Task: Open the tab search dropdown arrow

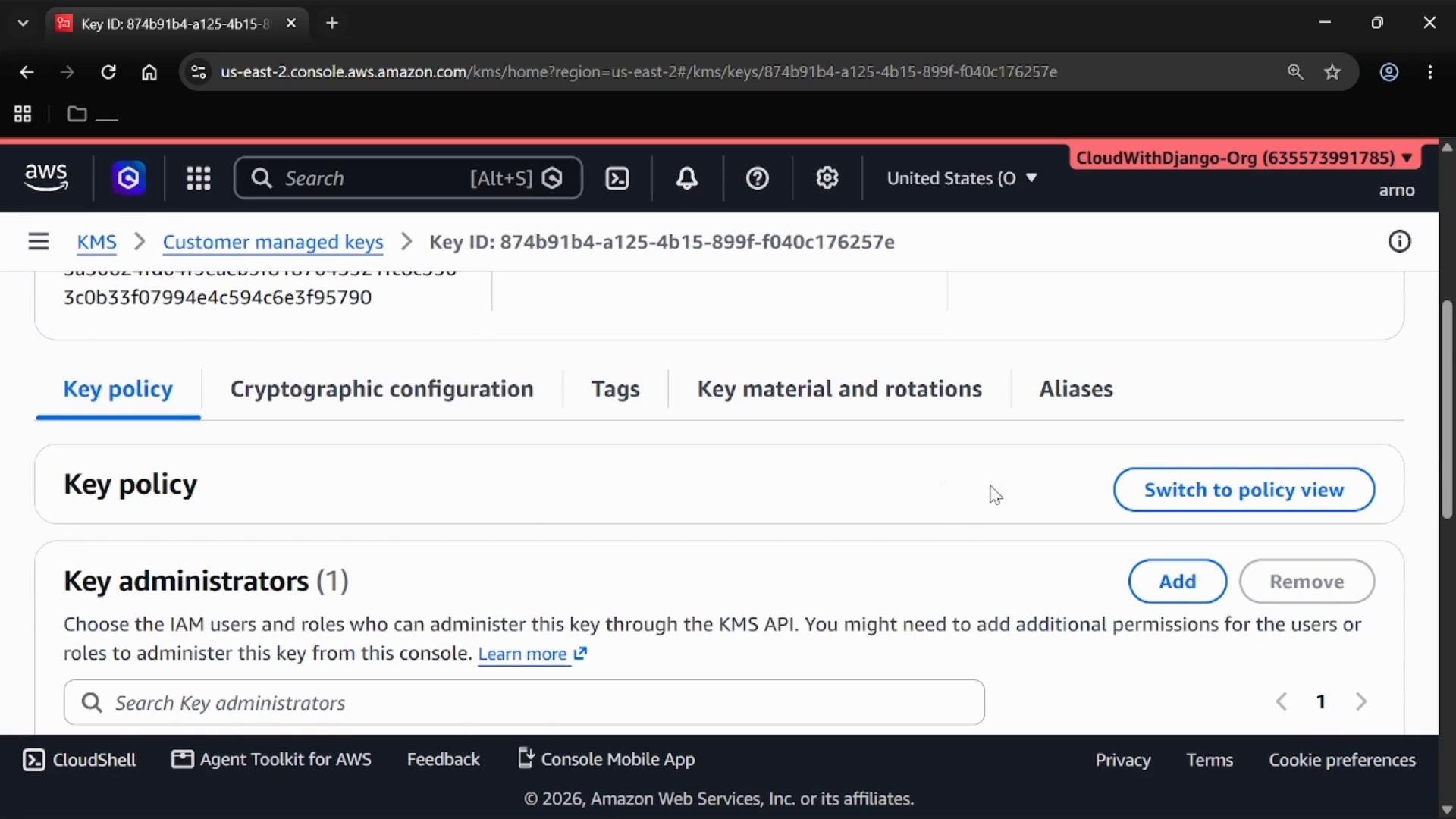Action: click(23, 24)
